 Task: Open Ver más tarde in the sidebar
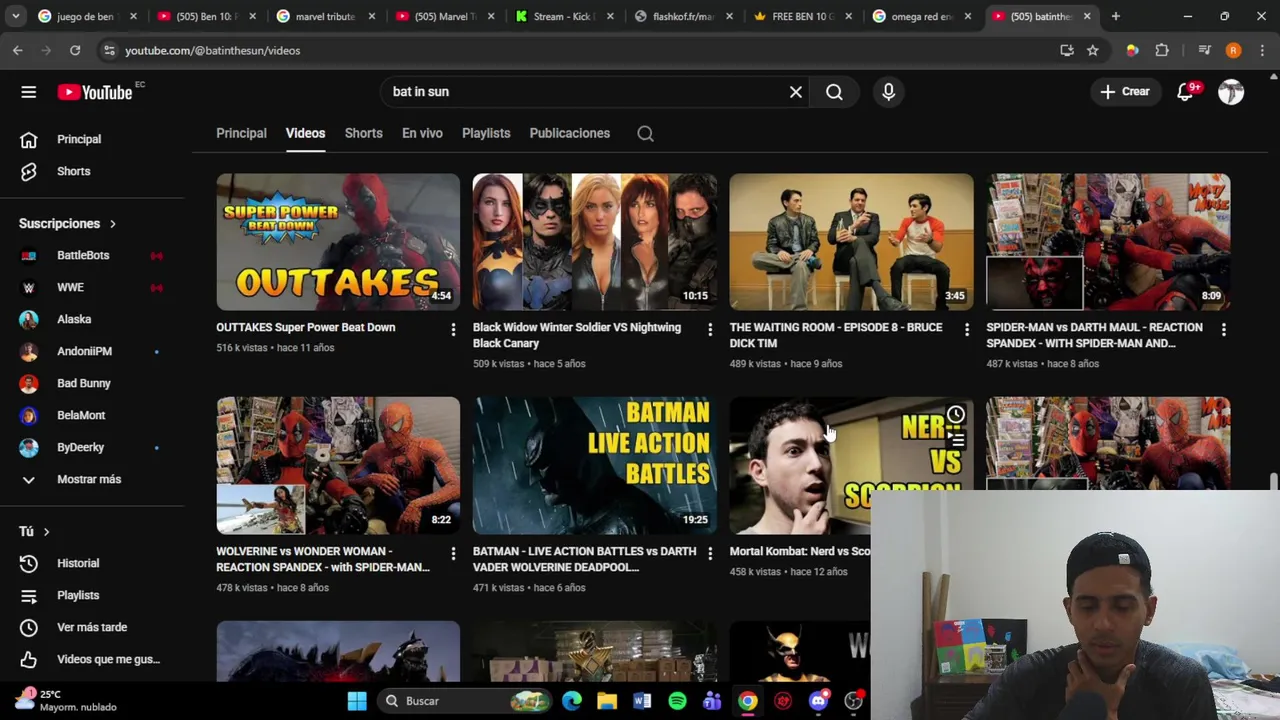coord(92,627)
